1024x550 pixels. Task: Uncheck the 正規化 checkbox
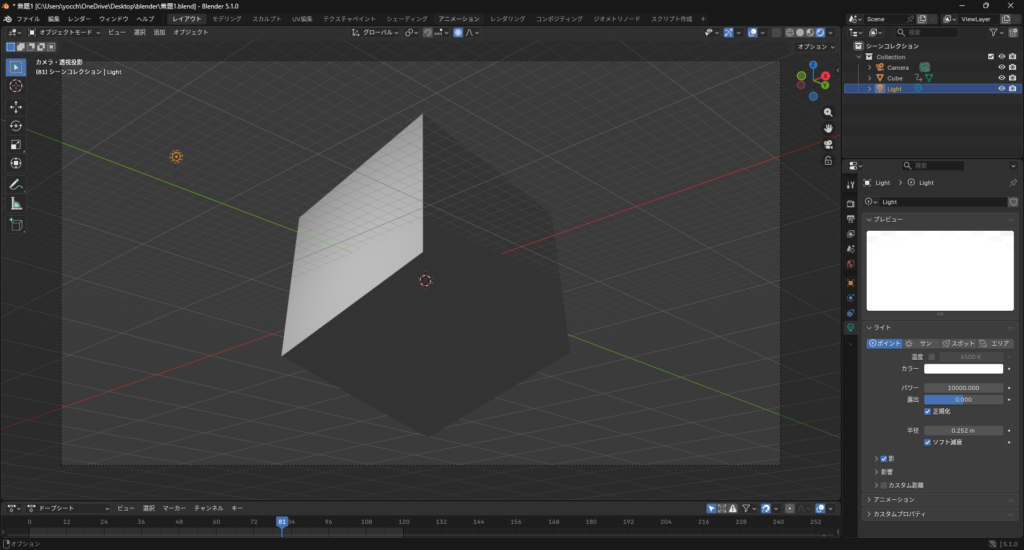coord(927,411)
